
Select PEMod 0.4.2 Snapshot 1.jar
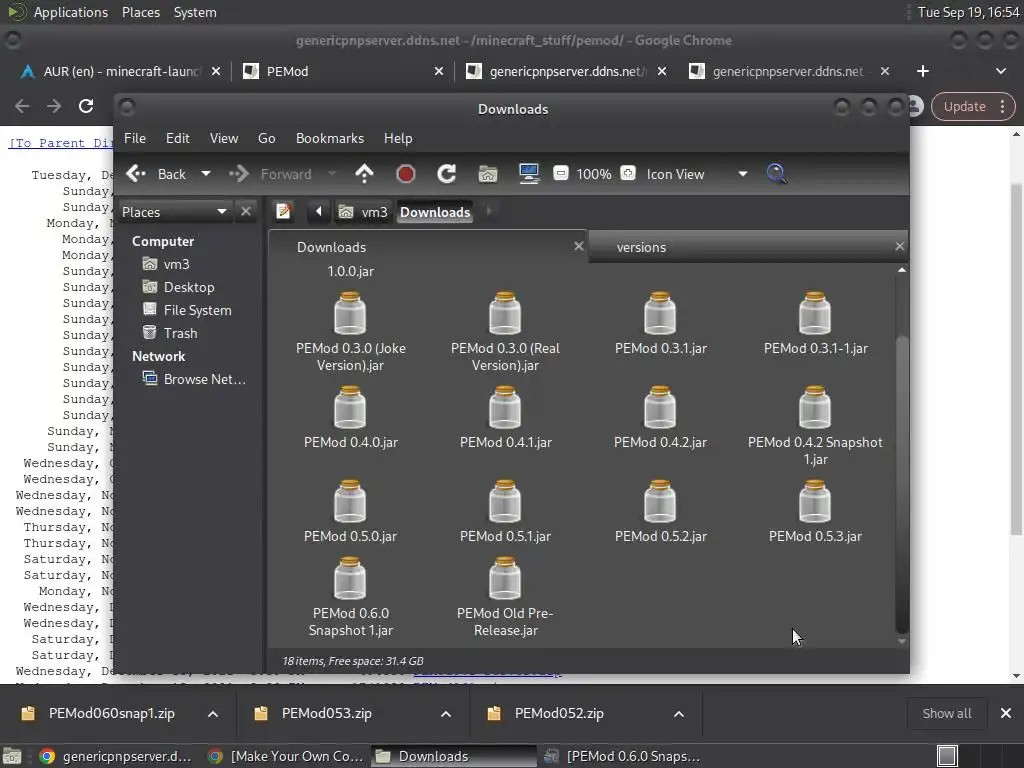click(815, 426)
